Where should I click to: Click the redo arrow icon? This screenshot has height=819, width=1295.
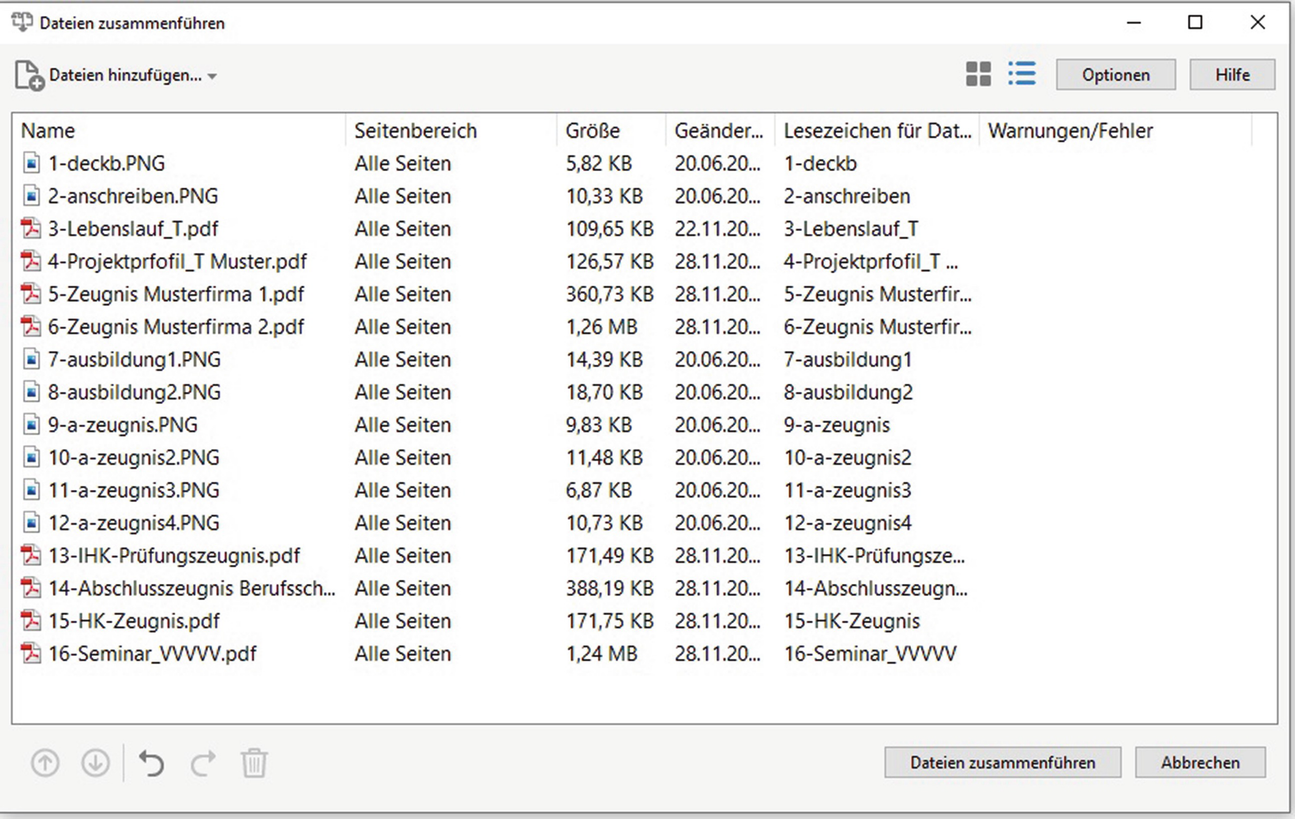(203, 764)
